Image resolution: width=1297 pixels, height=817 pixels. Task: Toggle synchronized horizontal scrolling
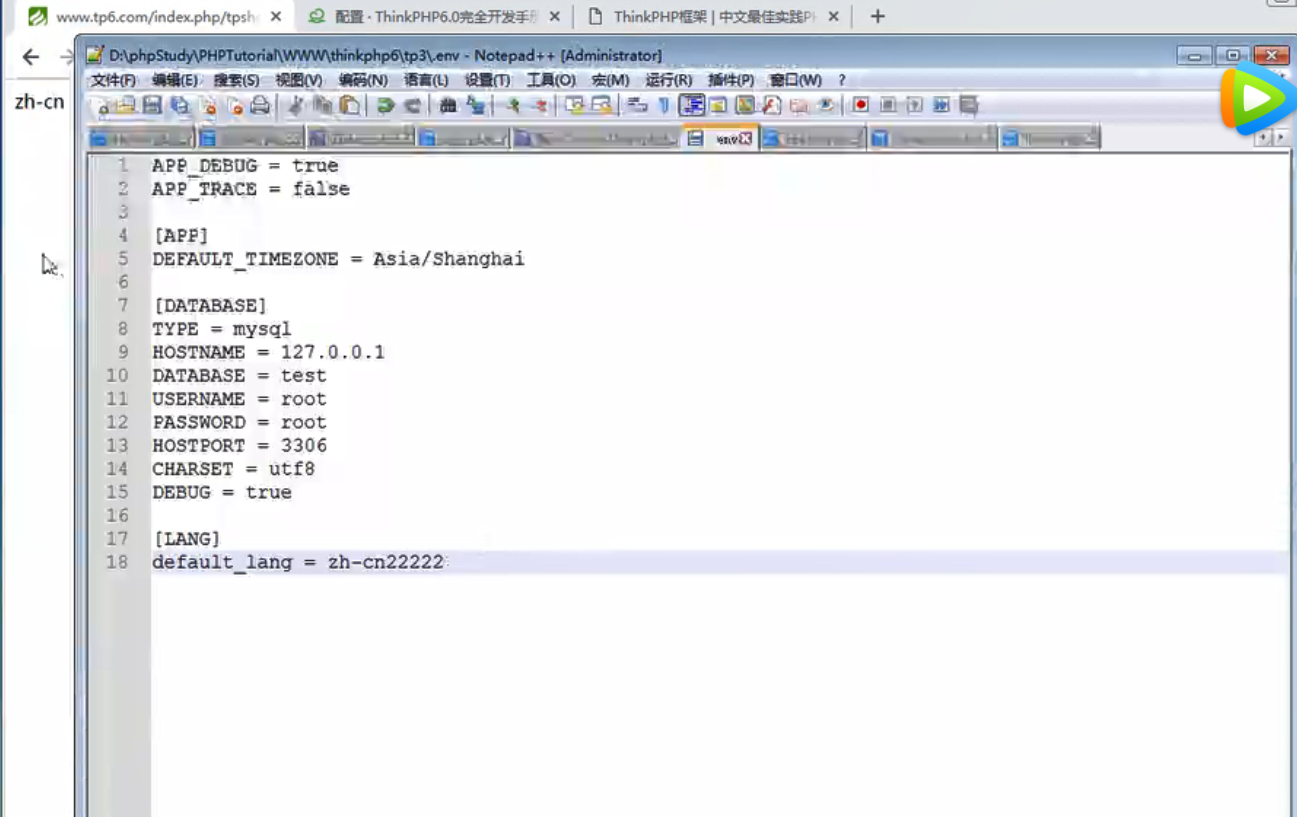(601, 105)
